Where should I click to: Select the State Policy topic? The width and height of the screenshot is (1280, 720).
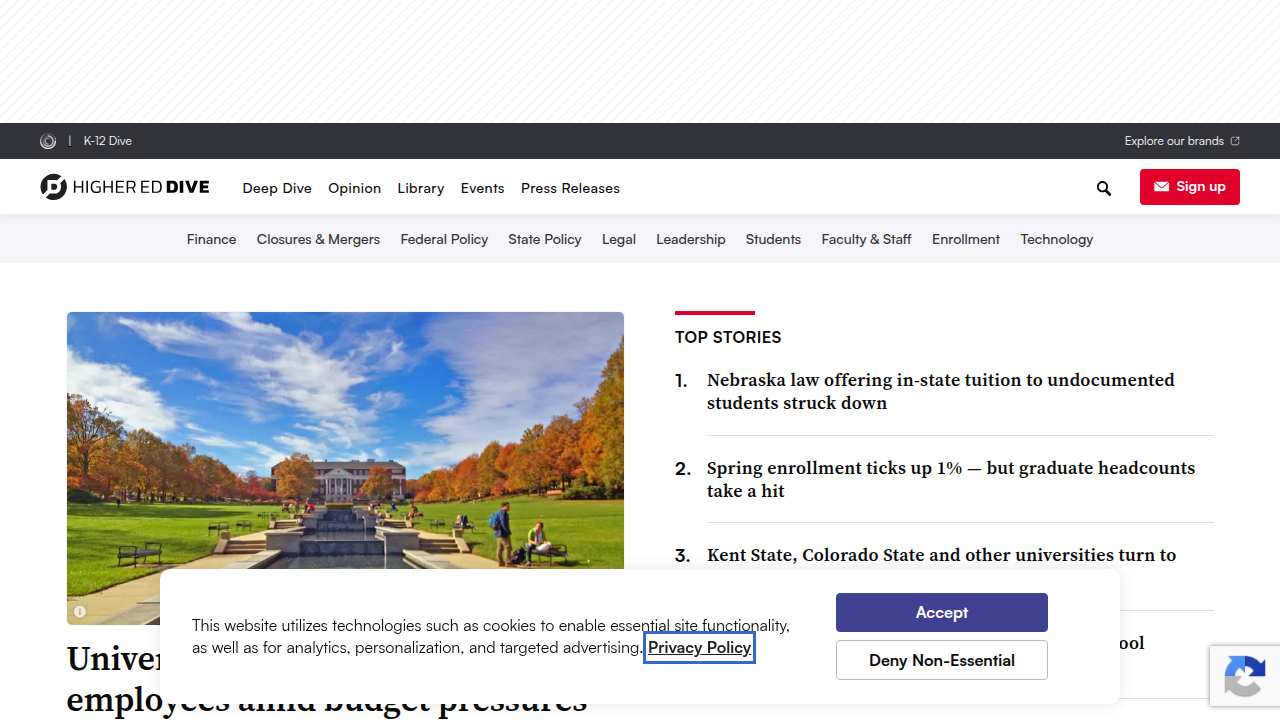[545, 239]
